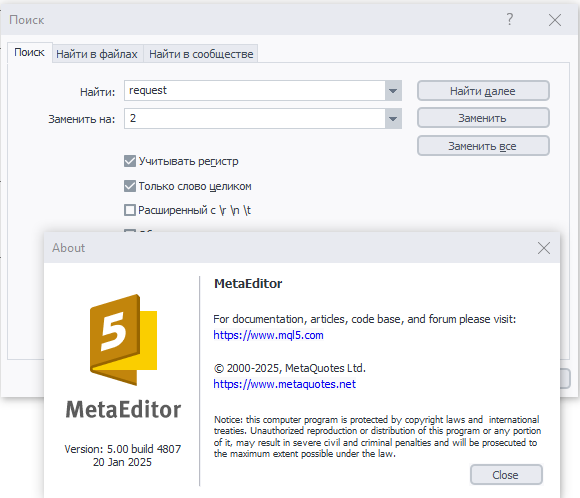Close the Поиск search dialog
The height and width of the screenshot is (498, 580).
tap(555, 20)
